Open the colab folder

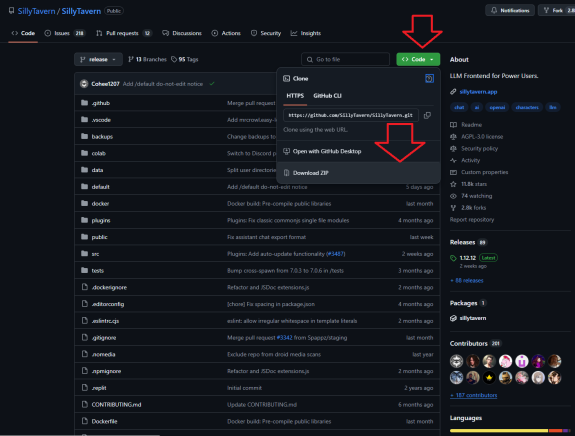[98, 153]
